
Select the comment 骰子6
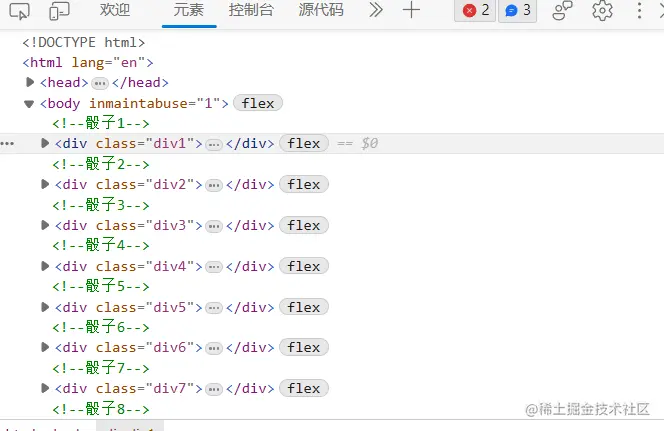[101, 327]
